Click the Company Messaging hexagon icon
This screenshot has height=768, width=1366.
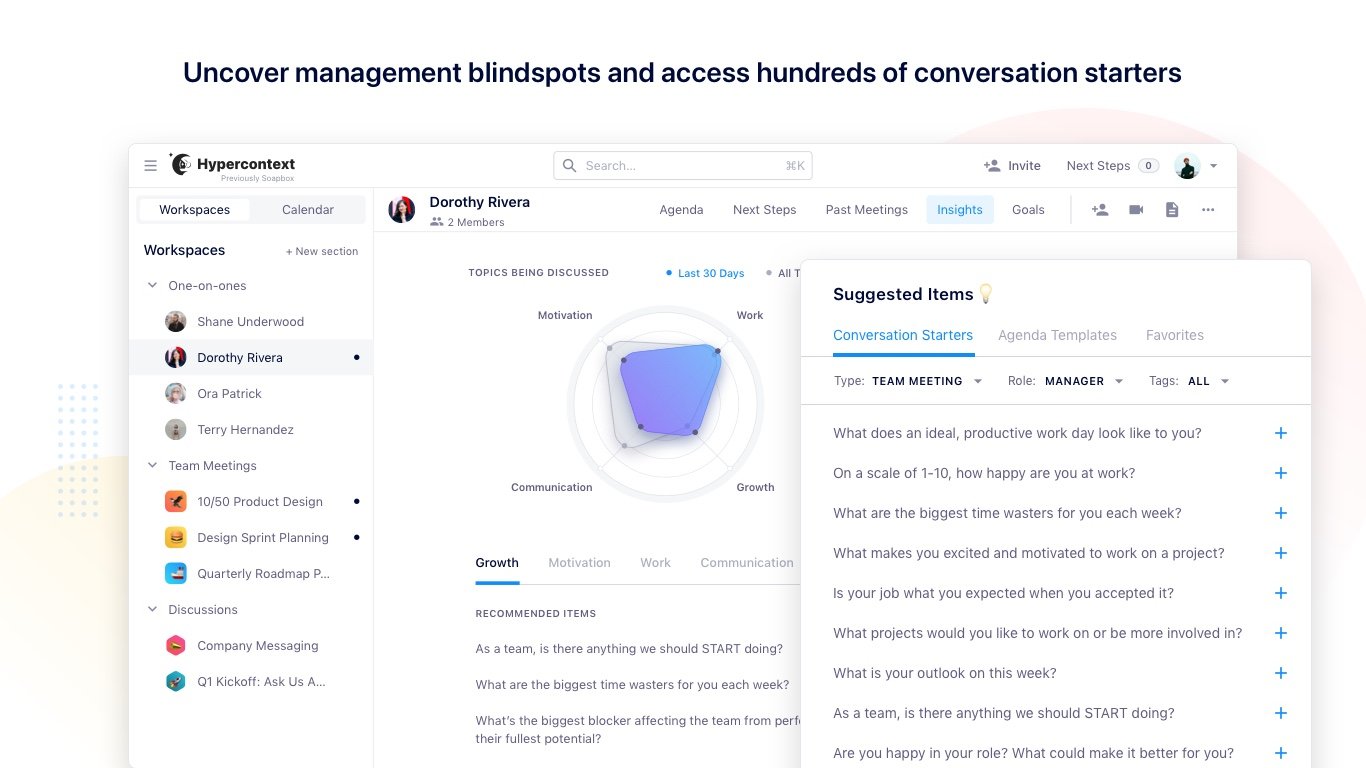(176, 646)
